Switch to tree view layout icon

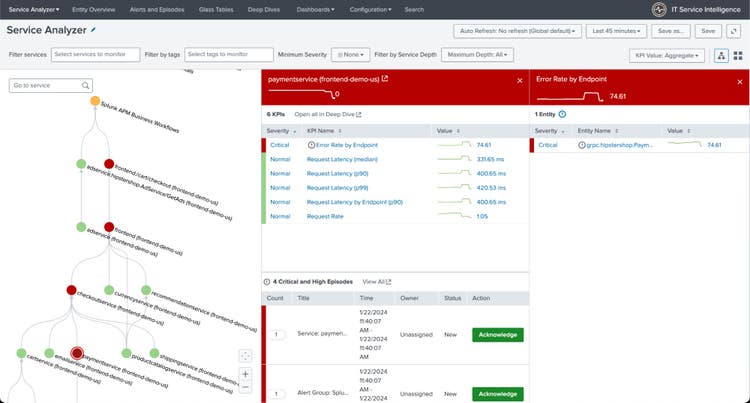(x=721, y=55)
